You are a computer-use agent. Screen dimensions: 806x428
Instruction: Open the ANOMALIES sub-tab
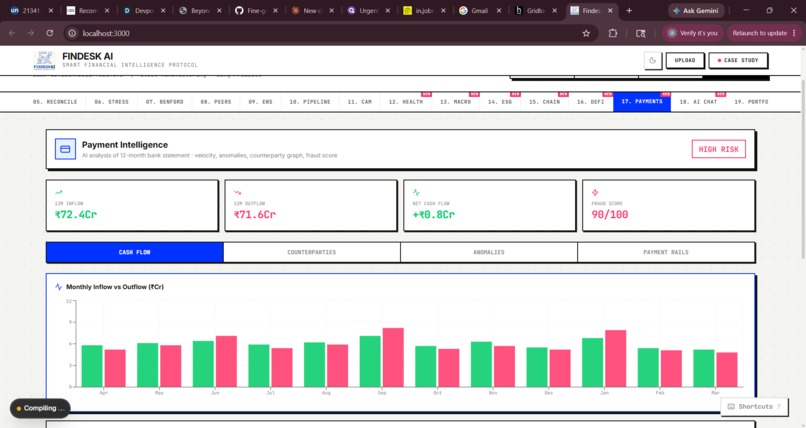(x=489, y=252)
